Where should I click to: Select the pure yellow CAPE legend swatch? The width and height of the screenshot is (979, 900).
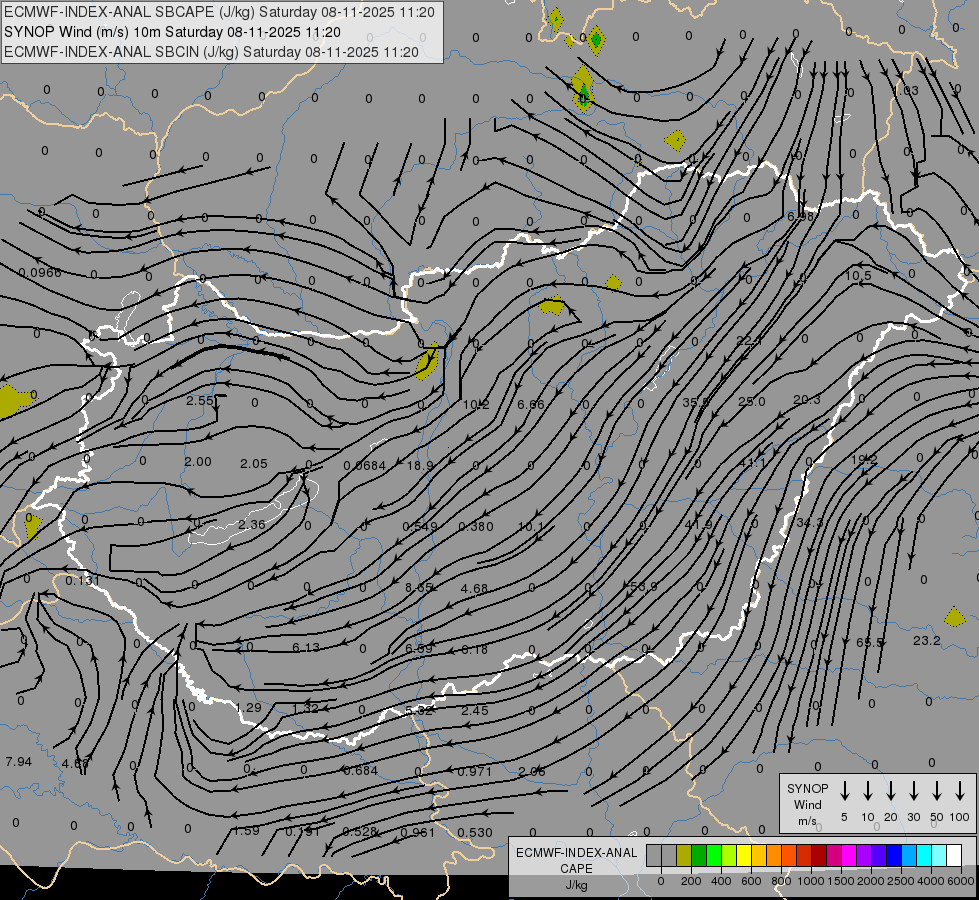[x=744, y=856]
